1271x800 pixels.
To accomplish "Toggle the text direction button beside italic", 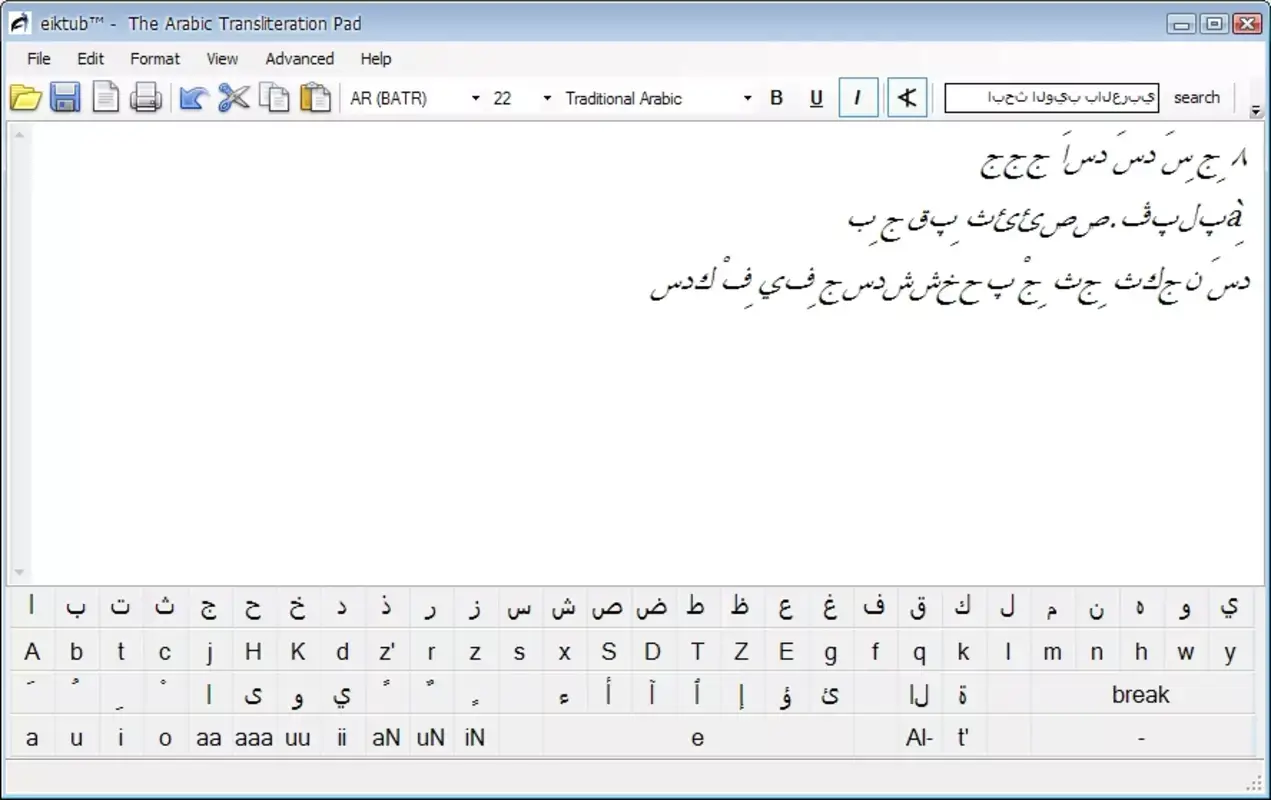I will click(x=907, y=98).
